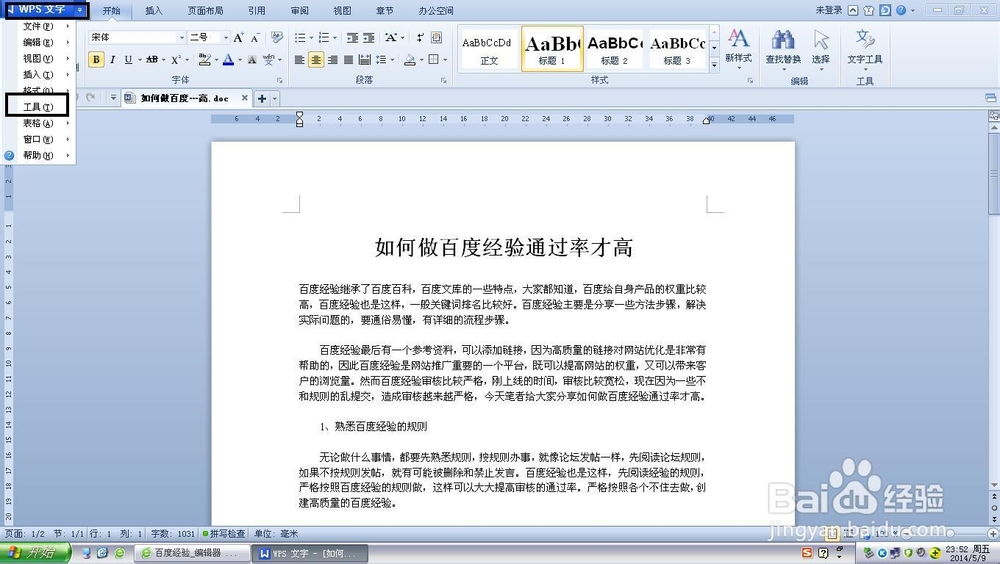Viewport: 1000px width, 564px height.
Task: Open underline style dropdown arrow
Action: click(x=139, y=60)
